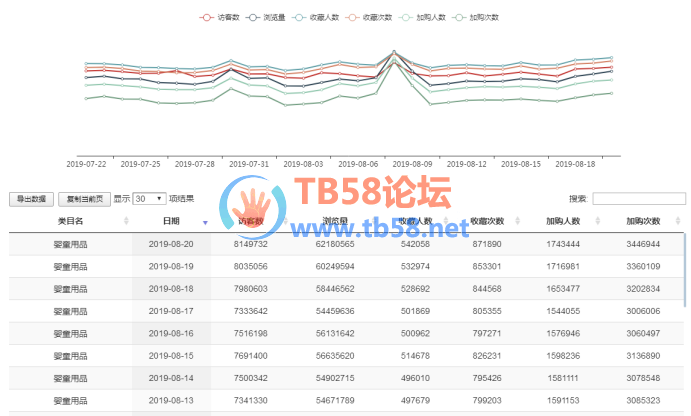Click the 2019-07-22 x-axis label
The height and width of the screenshot is (416, 691).
point(86,164)
